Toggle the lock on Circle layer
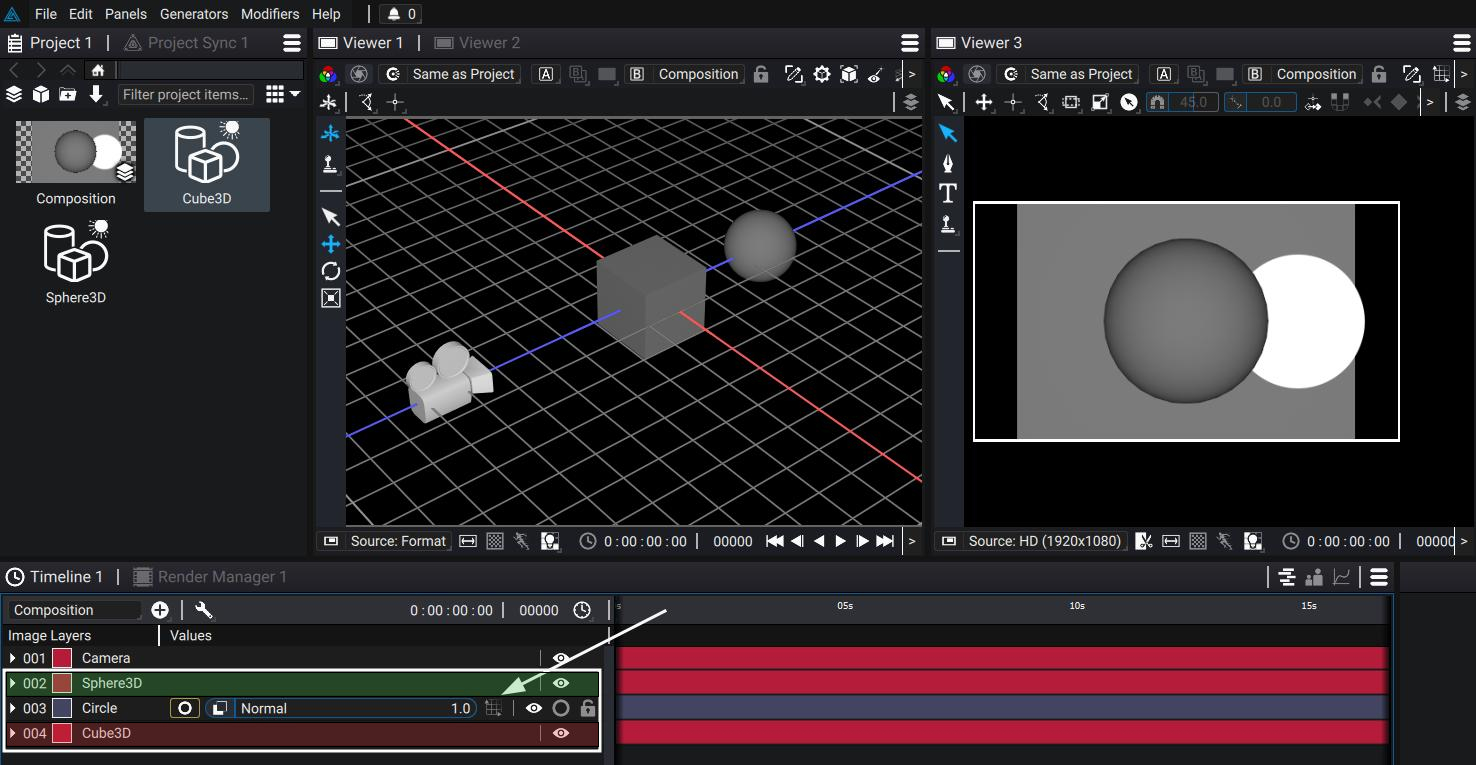The width and height of the screenshot is (1476, 765). (x=588, y=708)
